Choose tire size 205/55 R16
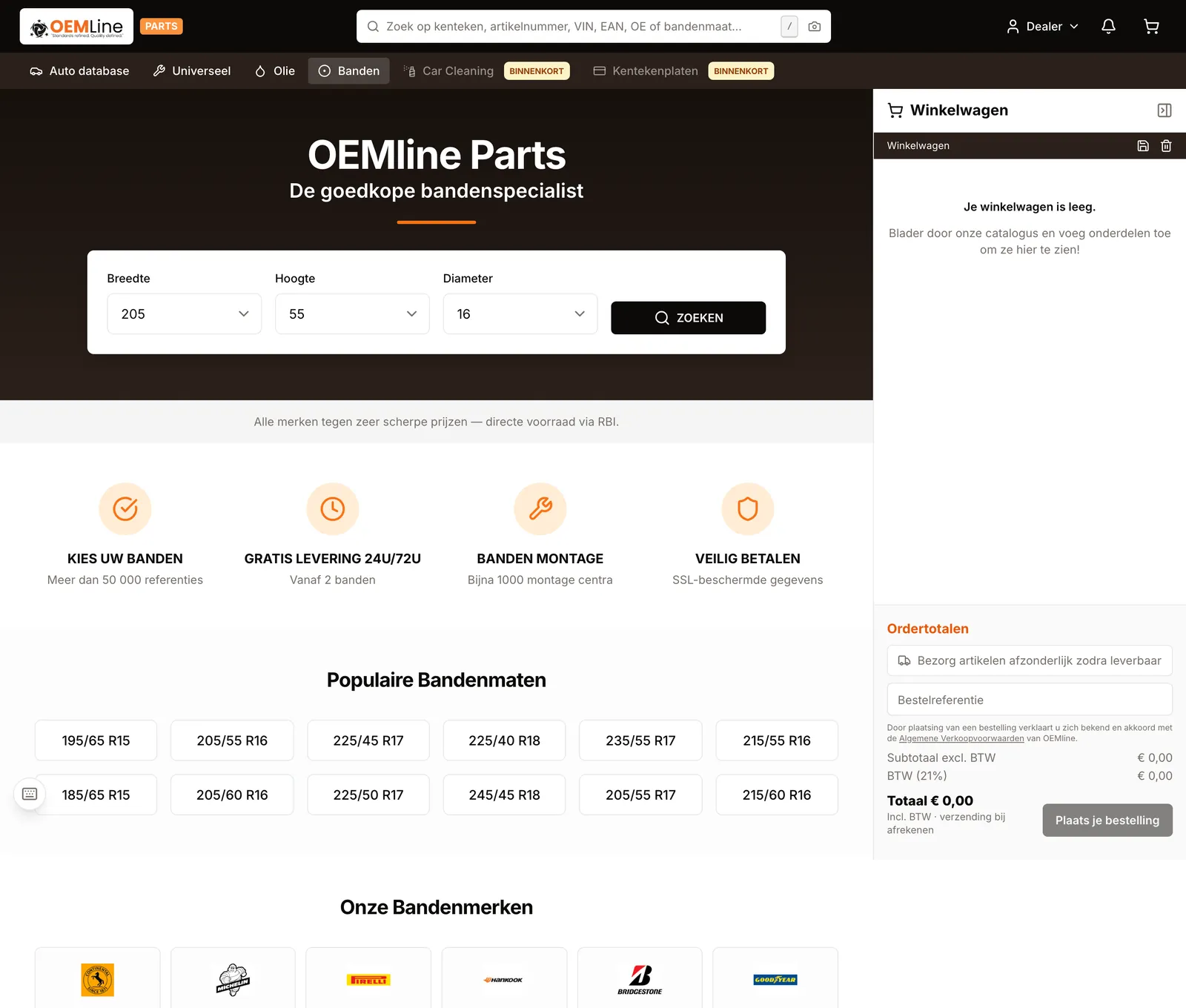Screen dimensions: 1186x1008 click(x=232, y=740)
